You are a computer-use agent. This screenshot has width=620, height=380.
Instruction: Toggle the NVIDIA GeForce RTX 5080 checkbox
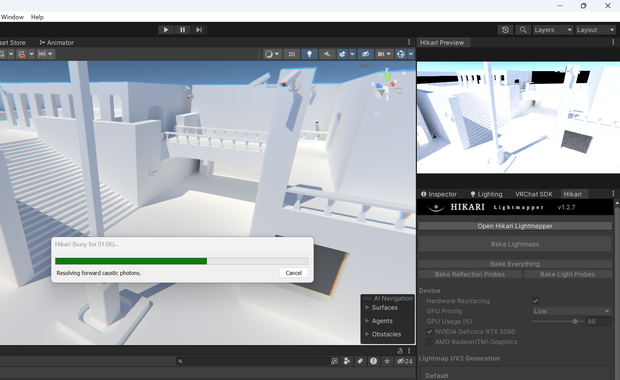[429, 332]
